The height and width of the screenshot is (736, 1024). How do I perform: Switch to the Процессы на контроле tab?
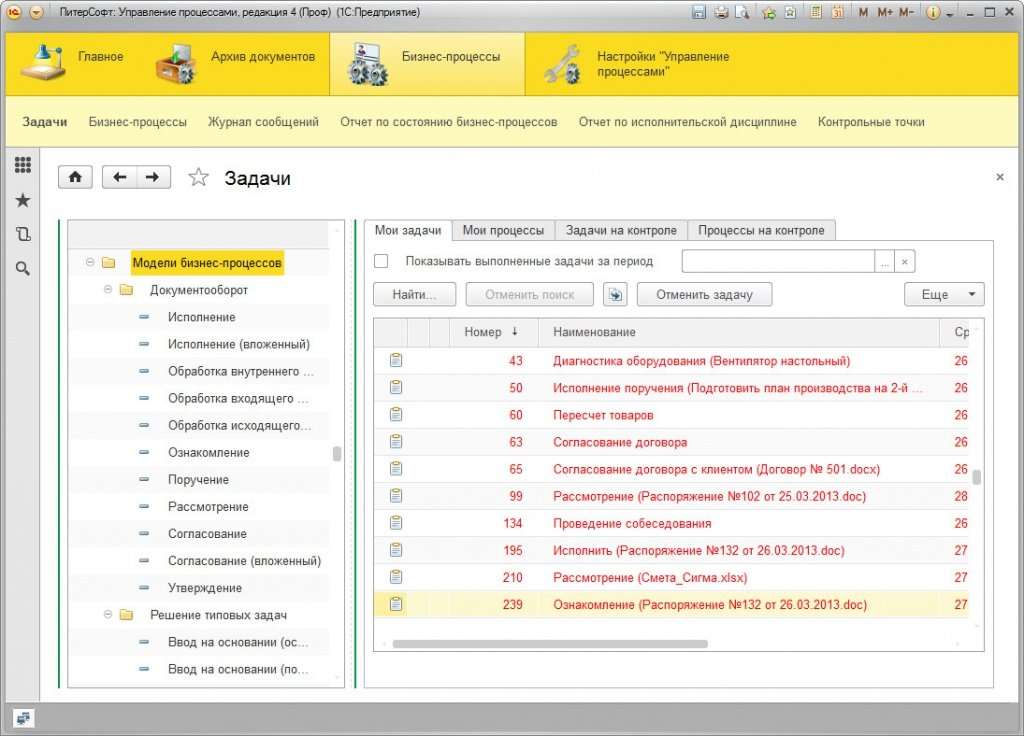761,231
